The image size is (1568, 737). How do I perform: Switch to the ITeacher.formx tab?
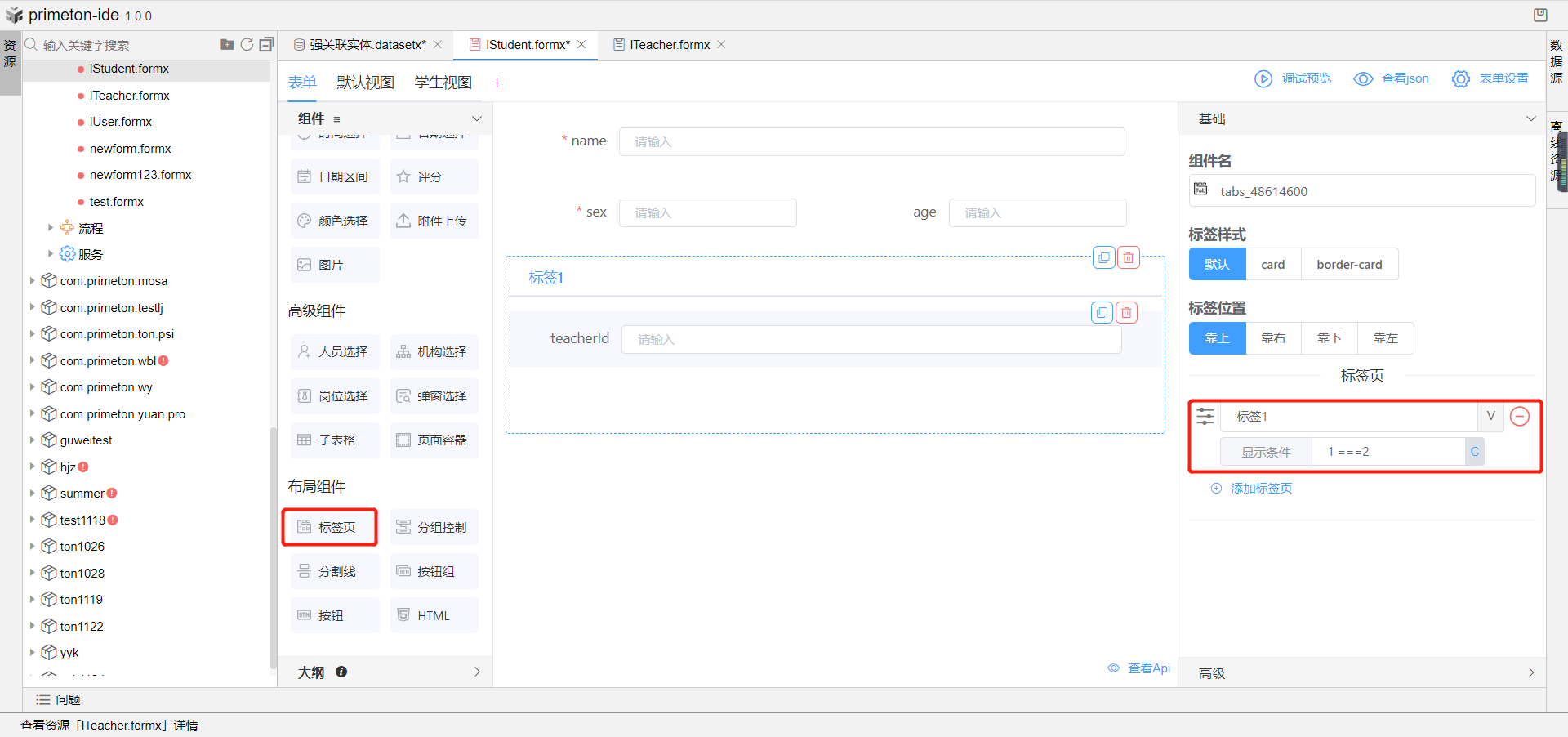pos(669,45)
